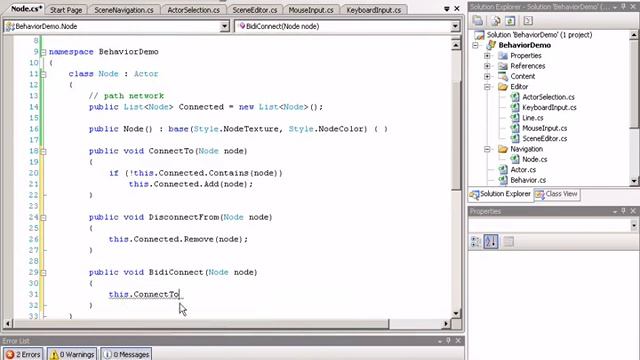Pin the Error List panel

pos(449,340)
